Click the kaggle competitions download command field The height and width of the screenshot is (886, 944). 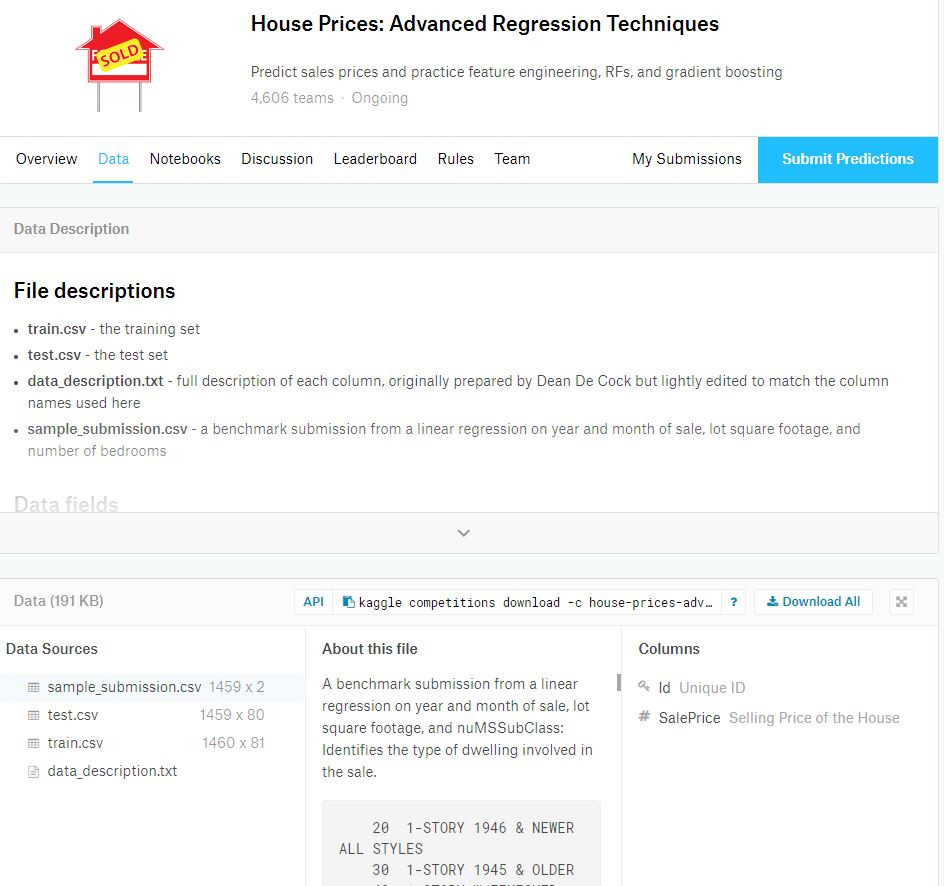(x=527, y=602)
